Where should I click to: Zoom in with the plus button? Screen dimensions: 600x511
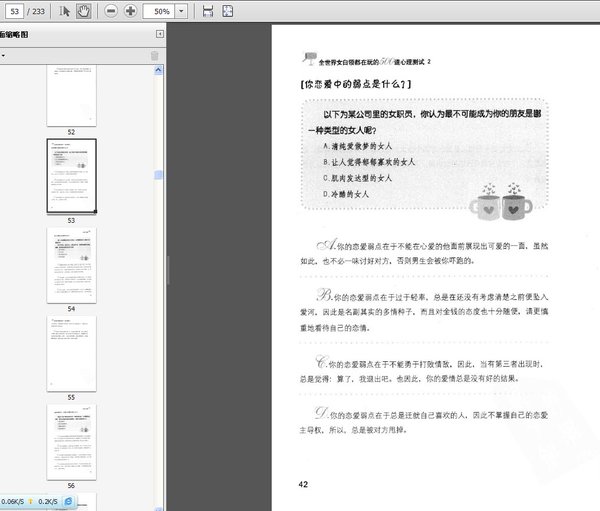130,11
